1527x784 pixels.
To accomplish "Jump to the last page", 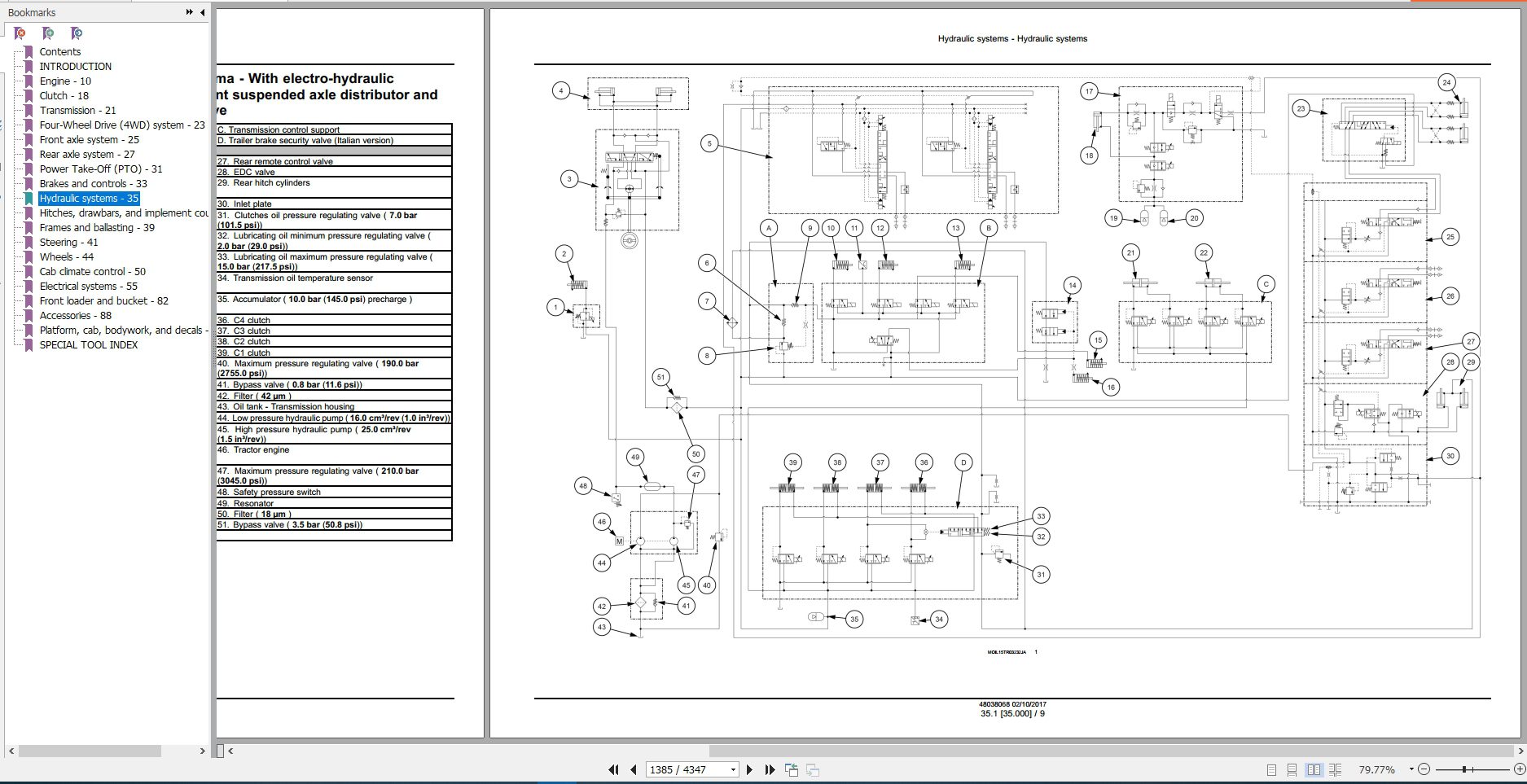I will tap(769, 769).
